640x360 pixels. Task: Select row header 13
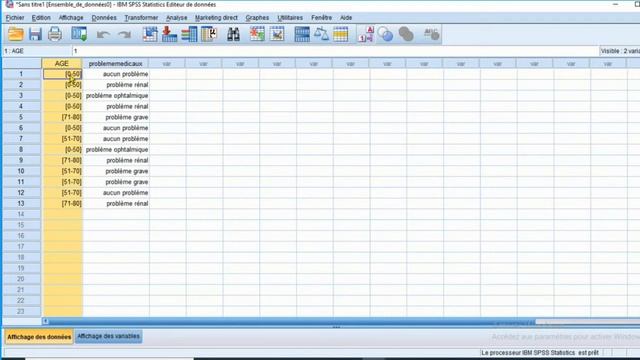click(x=21, y=203)
